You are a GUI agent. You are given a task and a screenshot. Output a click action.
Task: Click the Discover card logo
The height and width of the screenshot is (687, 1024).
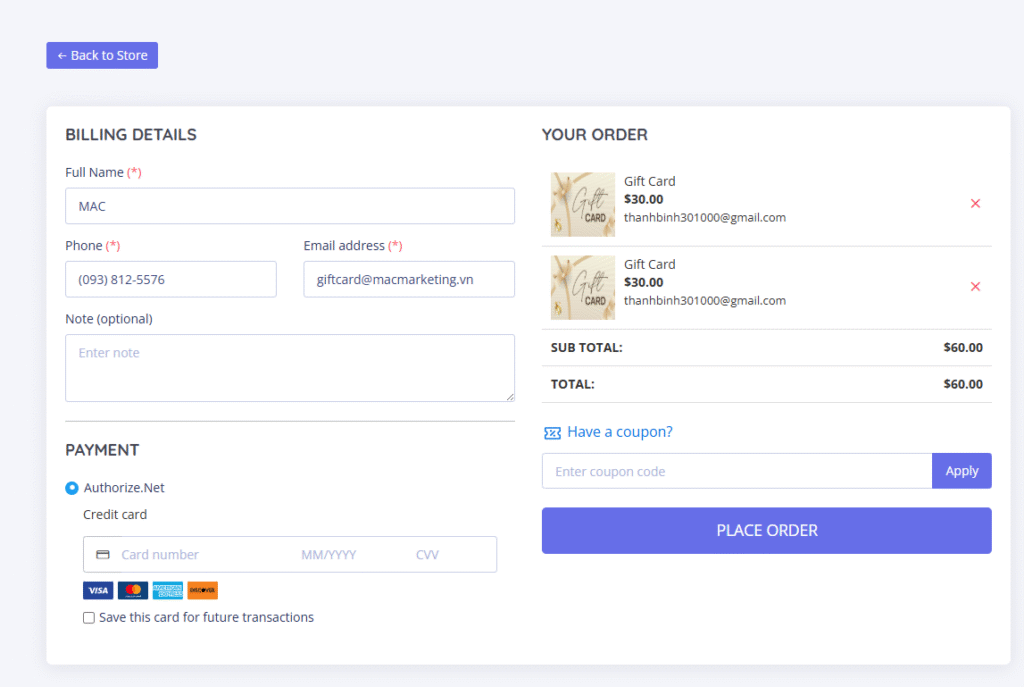[x=202, y=590]
